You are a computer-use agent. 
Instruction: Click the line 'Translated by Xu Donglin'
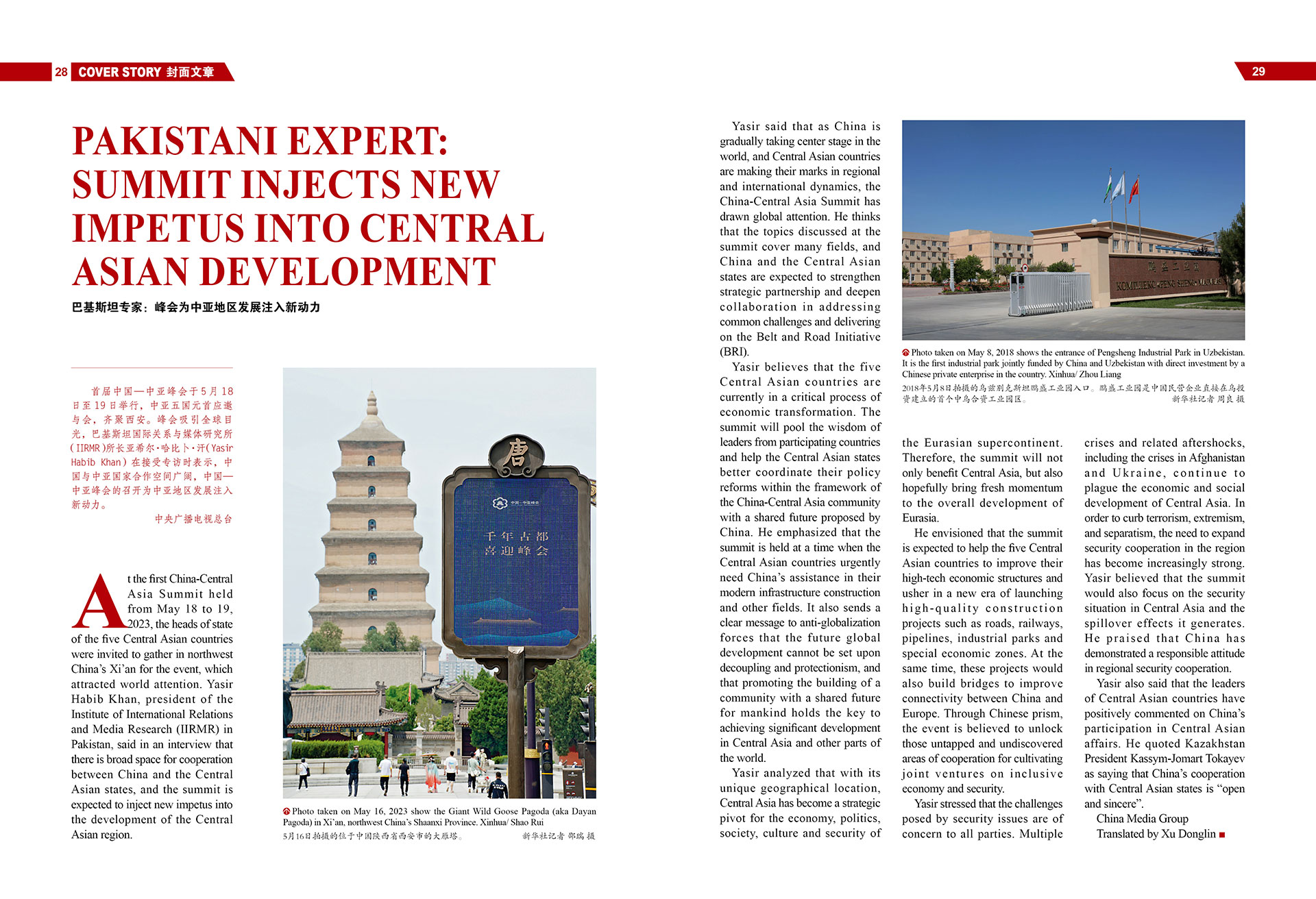(x=1156, y=834)
